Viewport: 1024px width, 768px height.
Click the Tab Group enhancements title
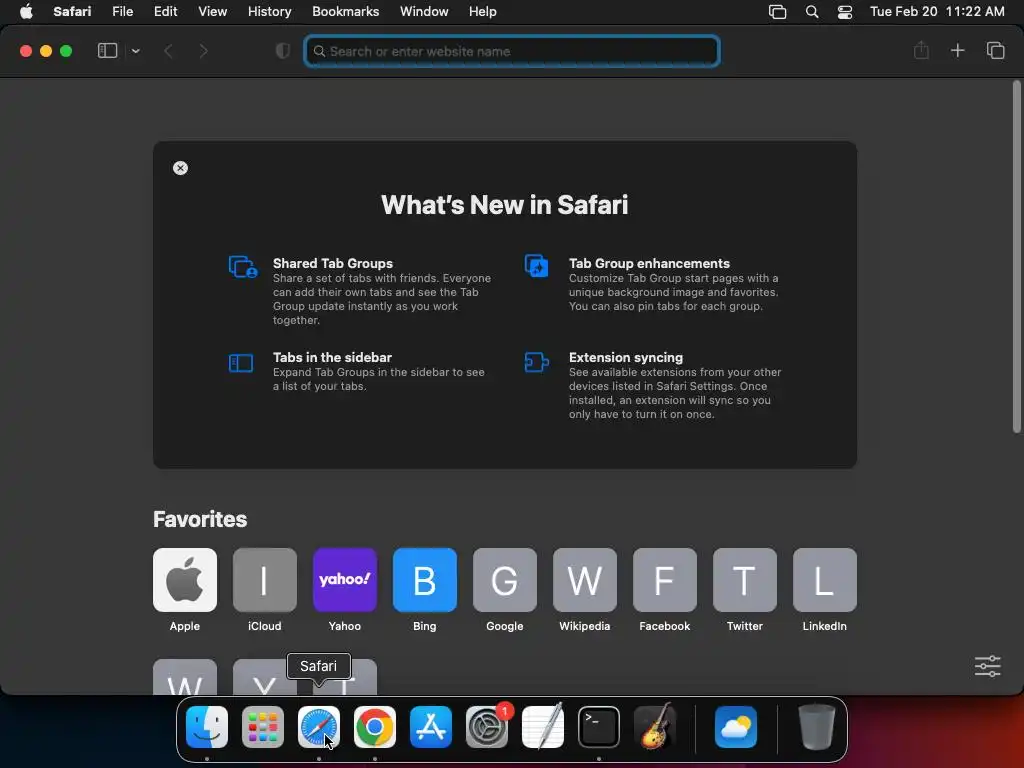pyautogui.click(x=649, y=263)
